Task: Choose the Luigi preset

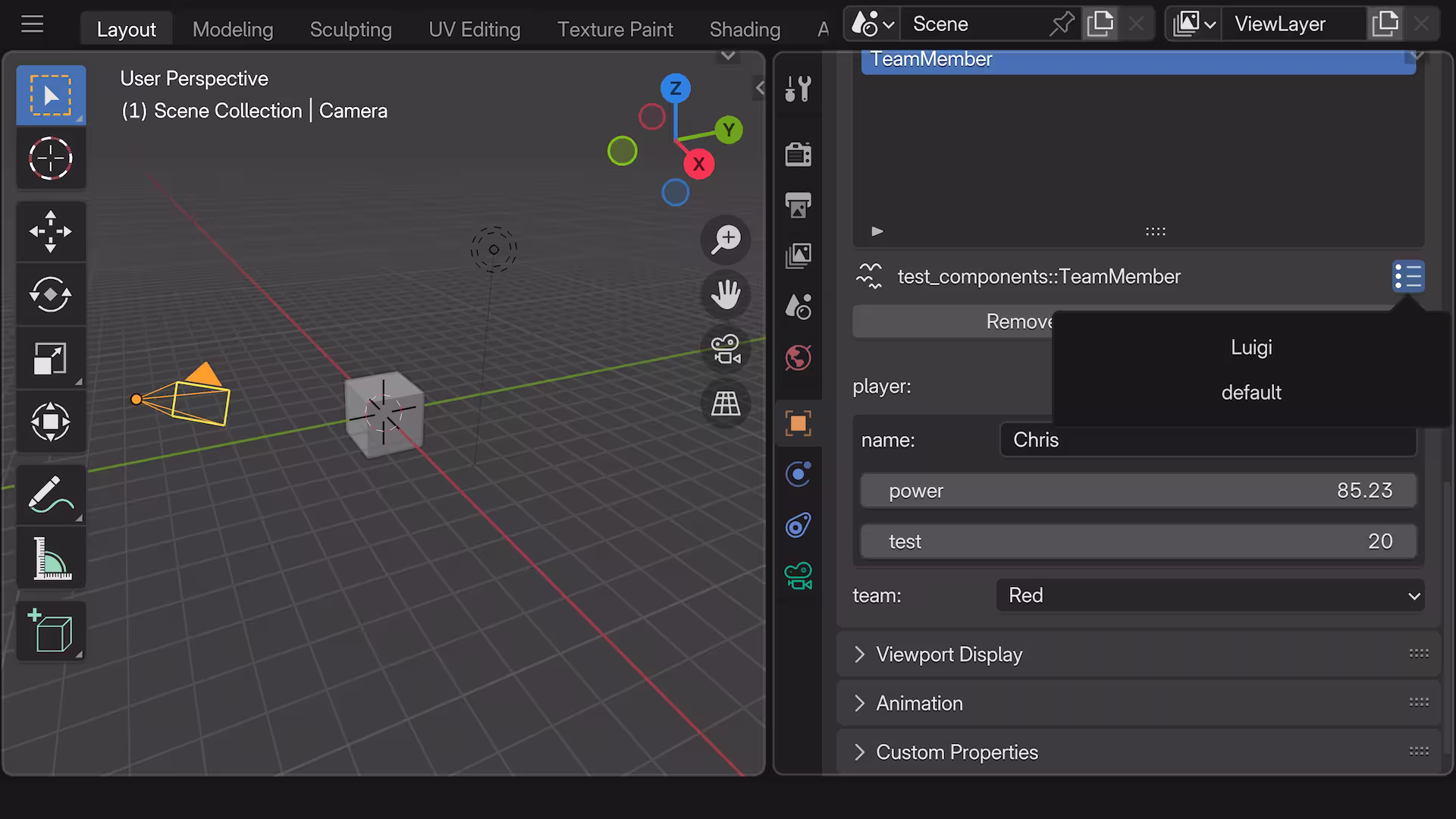Action: tap(1251, 347)
